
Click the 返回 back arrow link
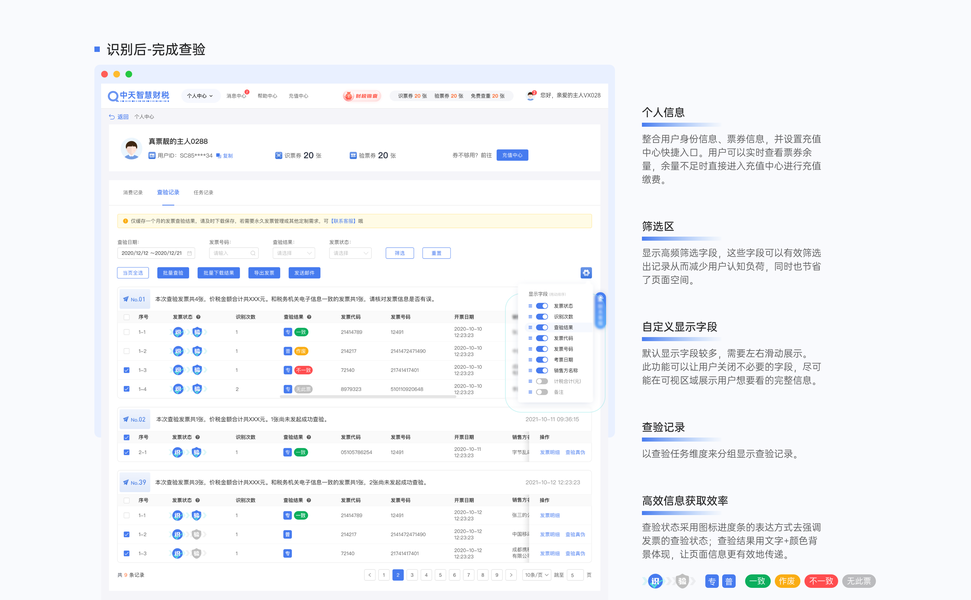pyautogui.click(x=118, y=116)
